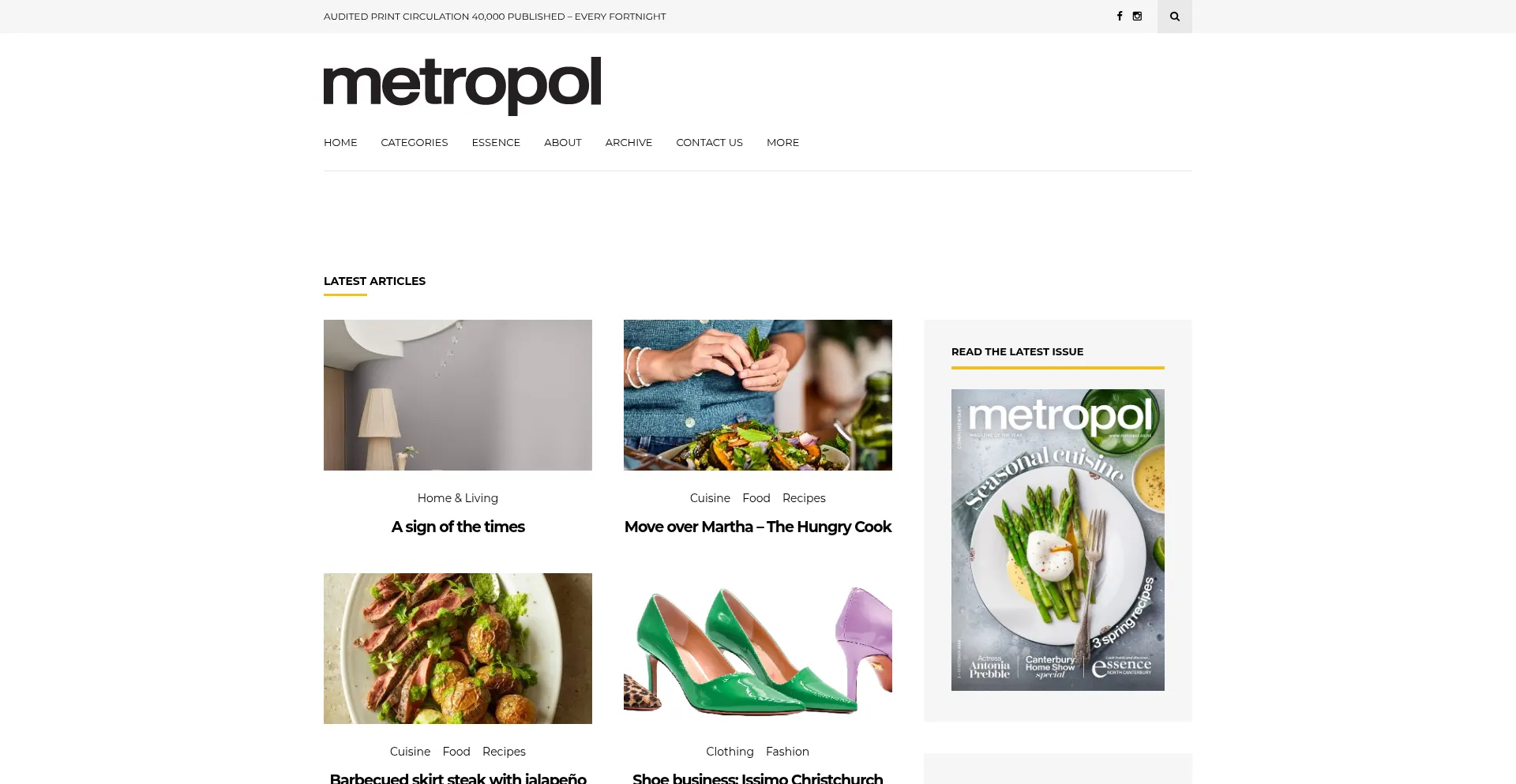1516x784 pixels.
Task: Go to CONTACT US page
Action: coord(709,143)
